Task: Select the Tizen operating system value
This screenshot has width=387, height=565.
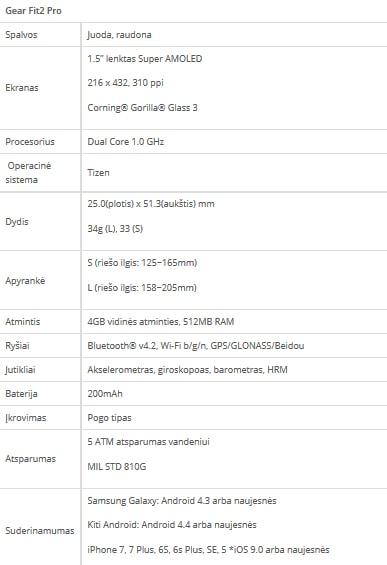Action: (x=98, y=173)
